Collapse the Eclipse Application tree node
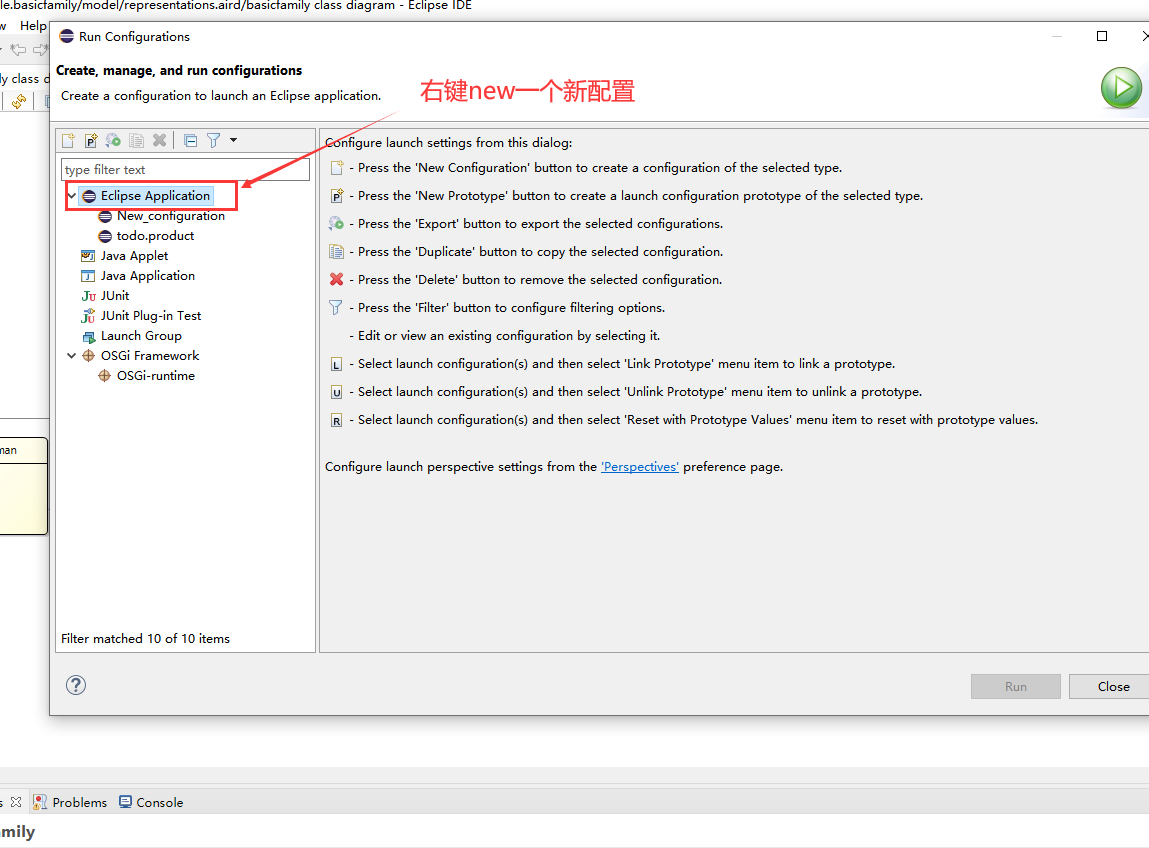The image size is (1149, 848). coord(72,196)
